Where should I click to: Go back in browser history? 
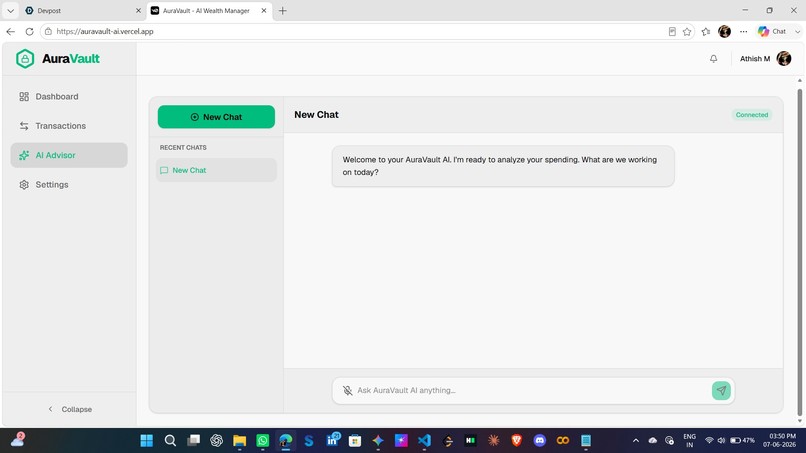point(11,31)
